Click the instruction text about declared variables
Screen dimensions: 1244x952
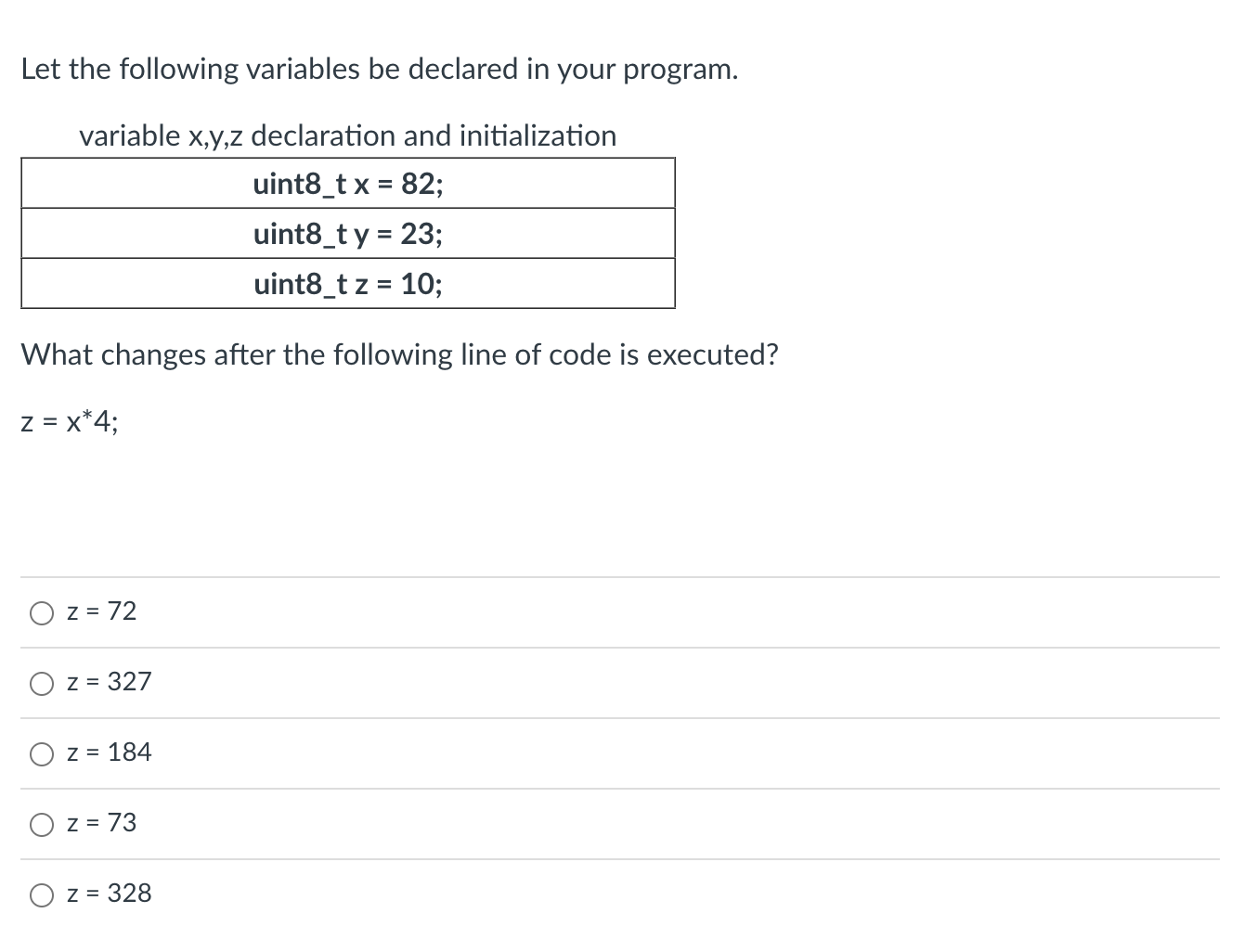tap(380, 69)
